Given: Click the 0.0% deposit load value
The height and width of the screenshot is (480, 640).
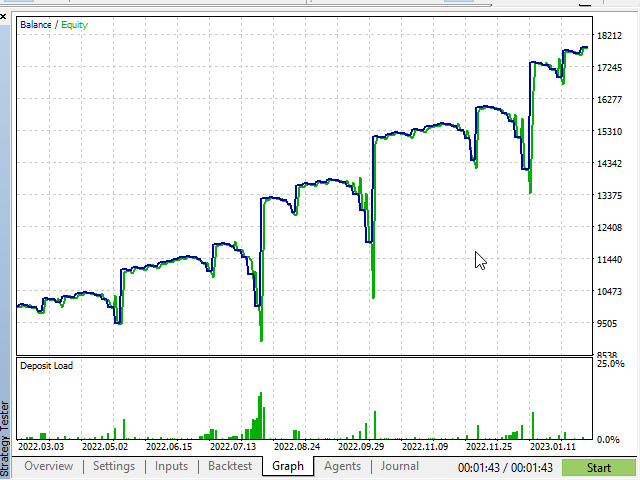Looking at the screenshot, I should point(608,440).
